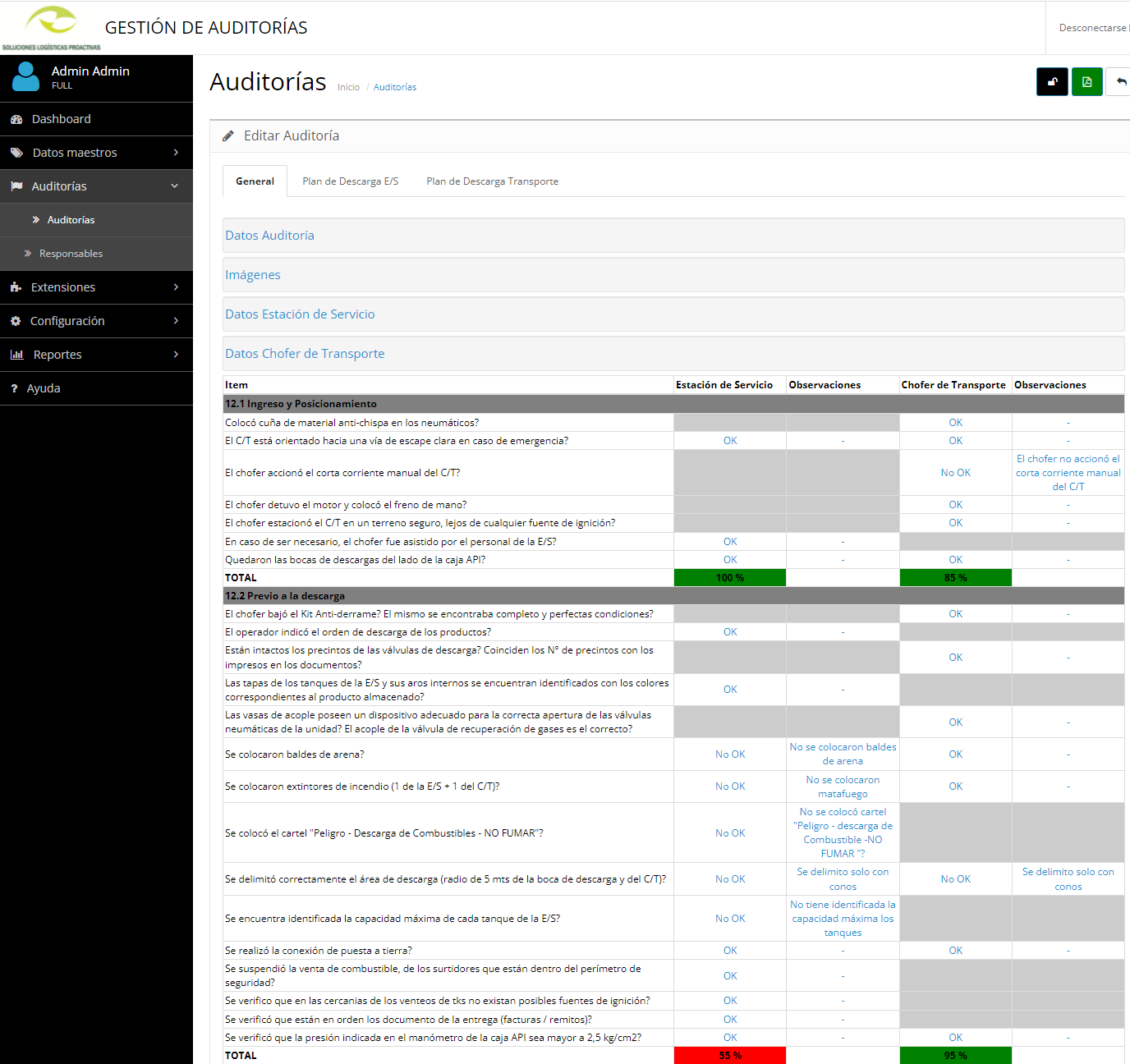Click the Admin user avatar icon
Screen dimensions: 1130x1064
(25, 77)
